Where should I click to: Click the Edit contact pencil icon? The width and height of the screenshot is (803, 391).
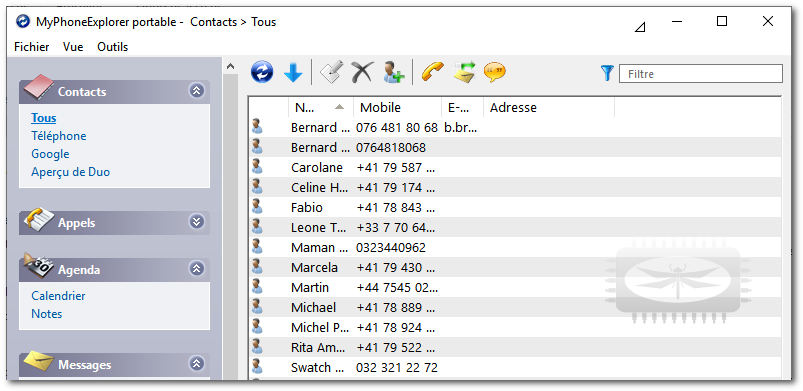[331, 72]
